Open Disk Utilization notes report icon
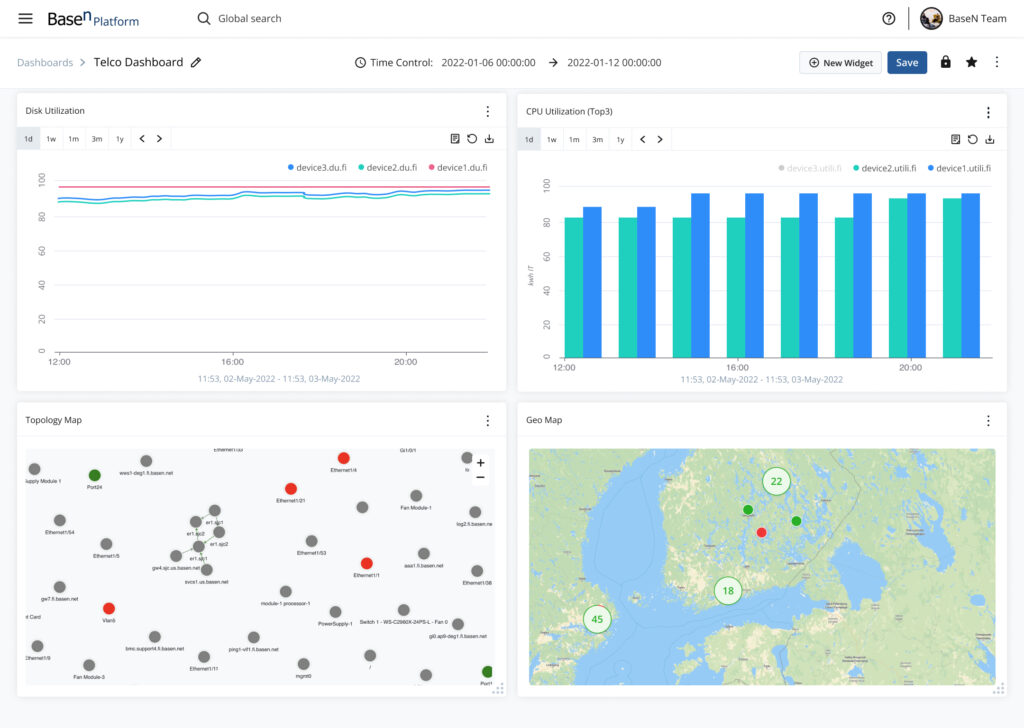Image resolution: width=1024 pixels, height=728 pixels. (455, 138)
